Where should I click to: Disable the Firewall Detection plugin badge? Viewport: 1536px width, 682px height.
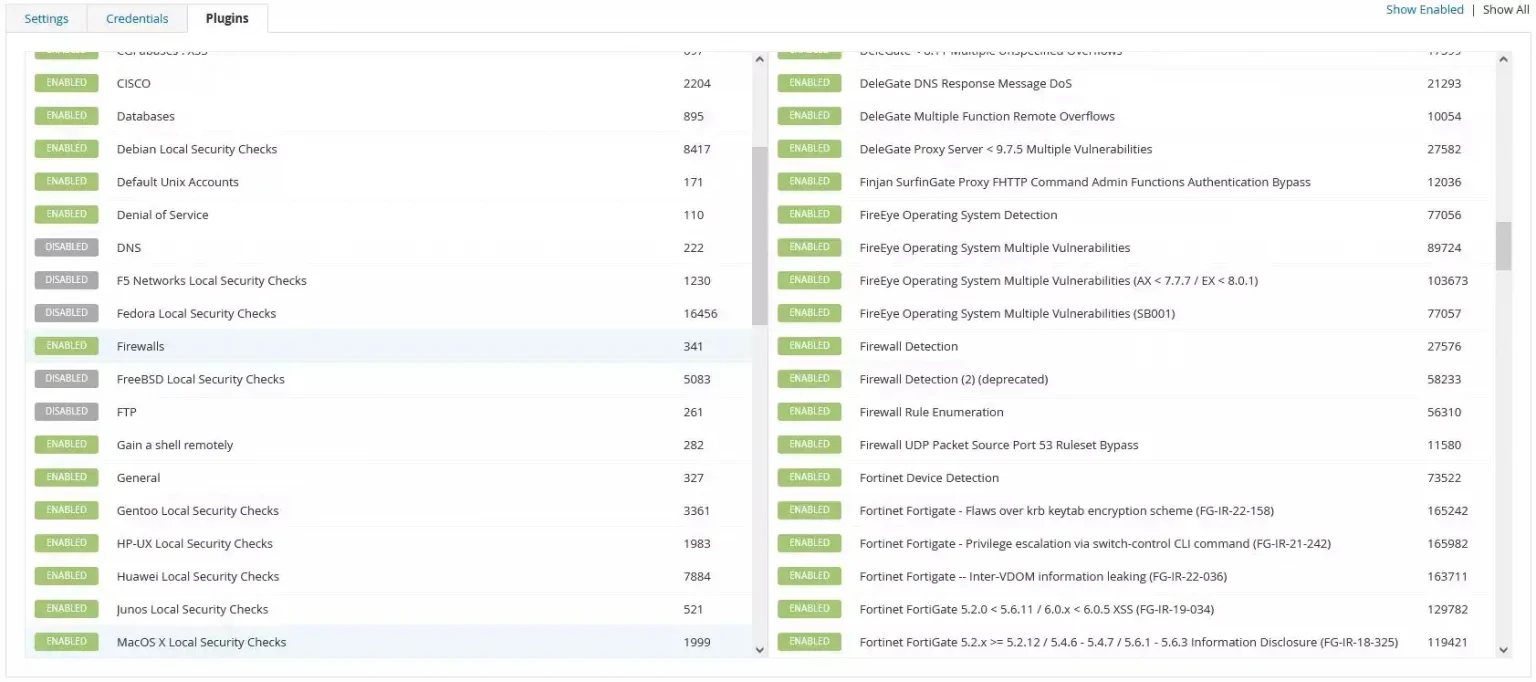[809, 346]
